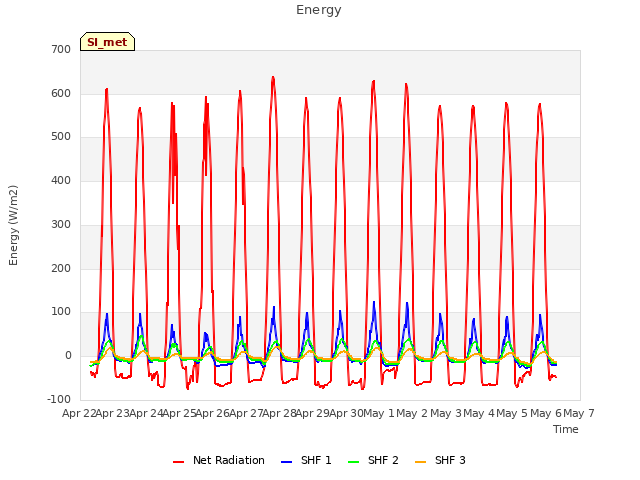This screenshot has width=640, height=480.
Task: Click the 0 y-axis tick label
Action: (x=68, y=356)
